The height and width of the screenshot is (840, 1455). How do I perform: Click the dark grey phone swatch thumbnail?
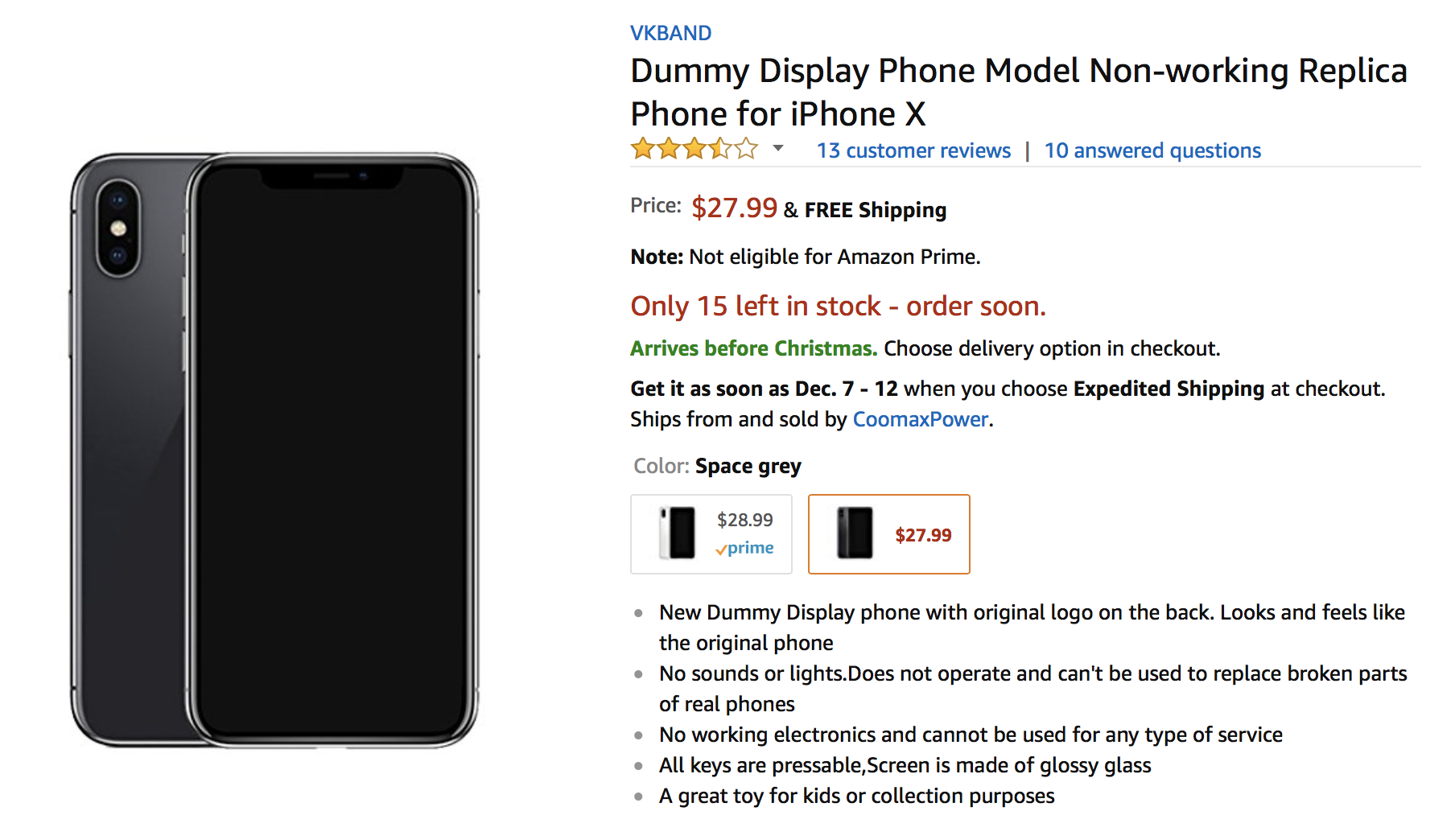[855, 533]
